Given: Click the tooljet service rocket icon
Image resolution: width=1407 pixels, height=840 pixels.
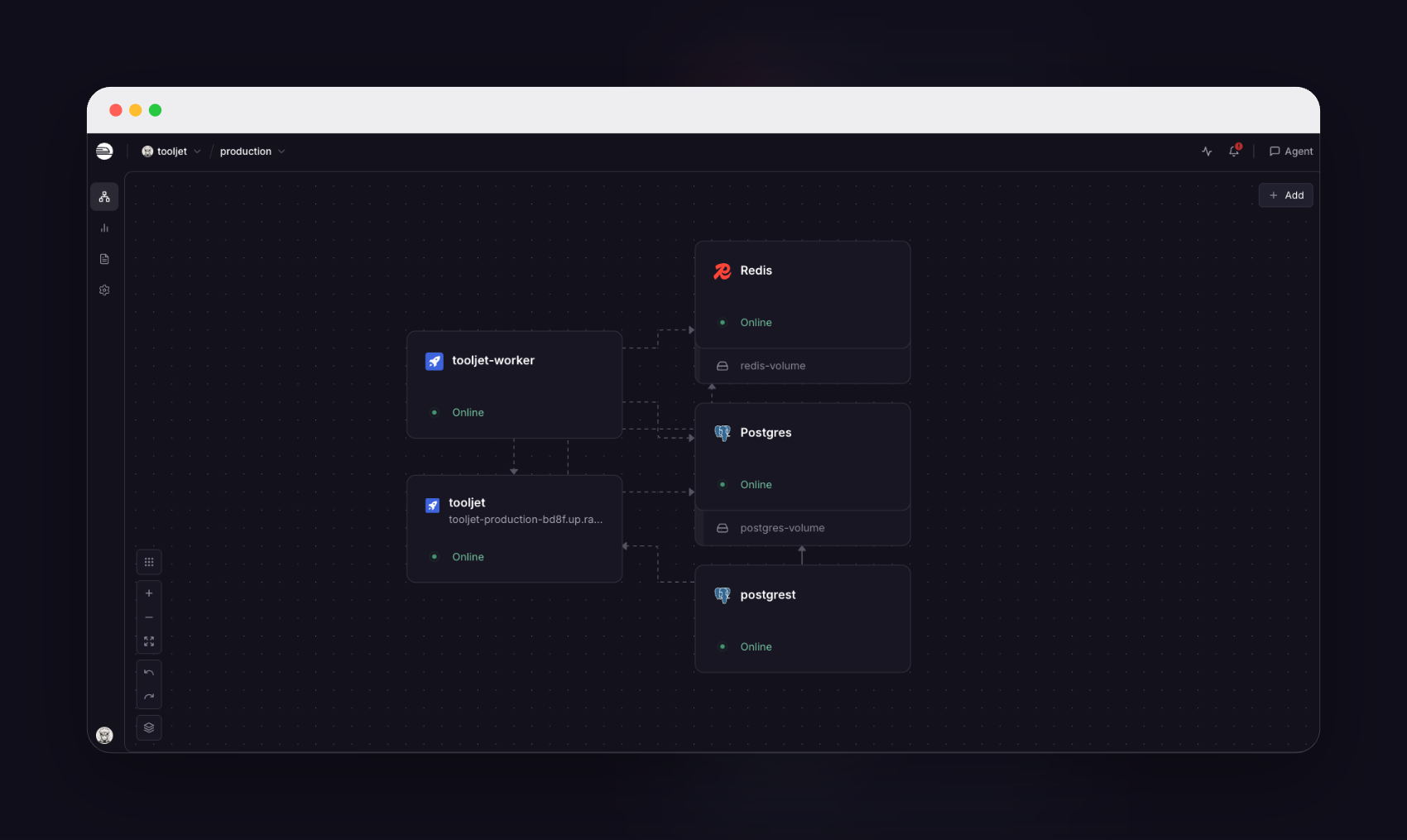Looking at the screenshot, I should [433, 505].
